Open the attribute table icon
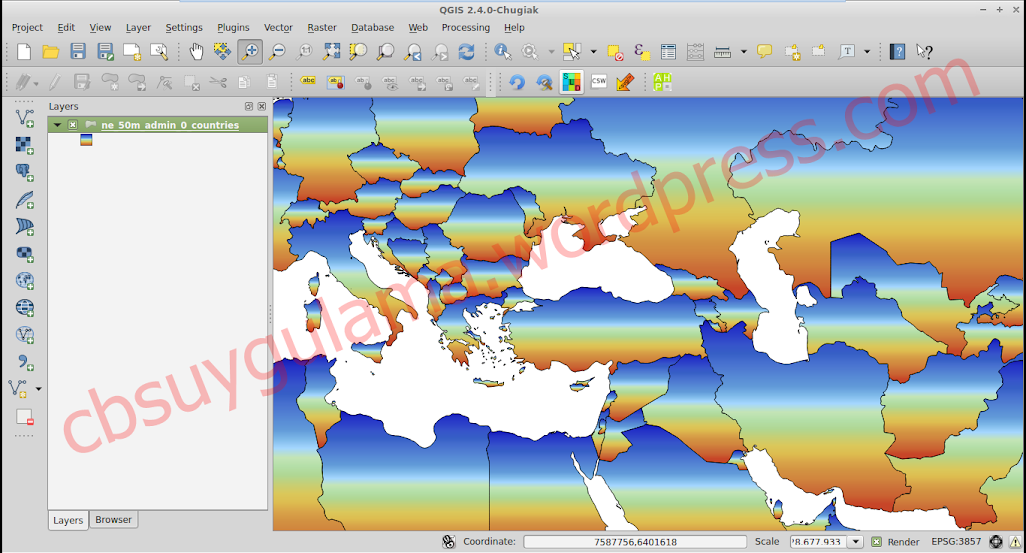 pyautogui.click(x=669, y=51)
